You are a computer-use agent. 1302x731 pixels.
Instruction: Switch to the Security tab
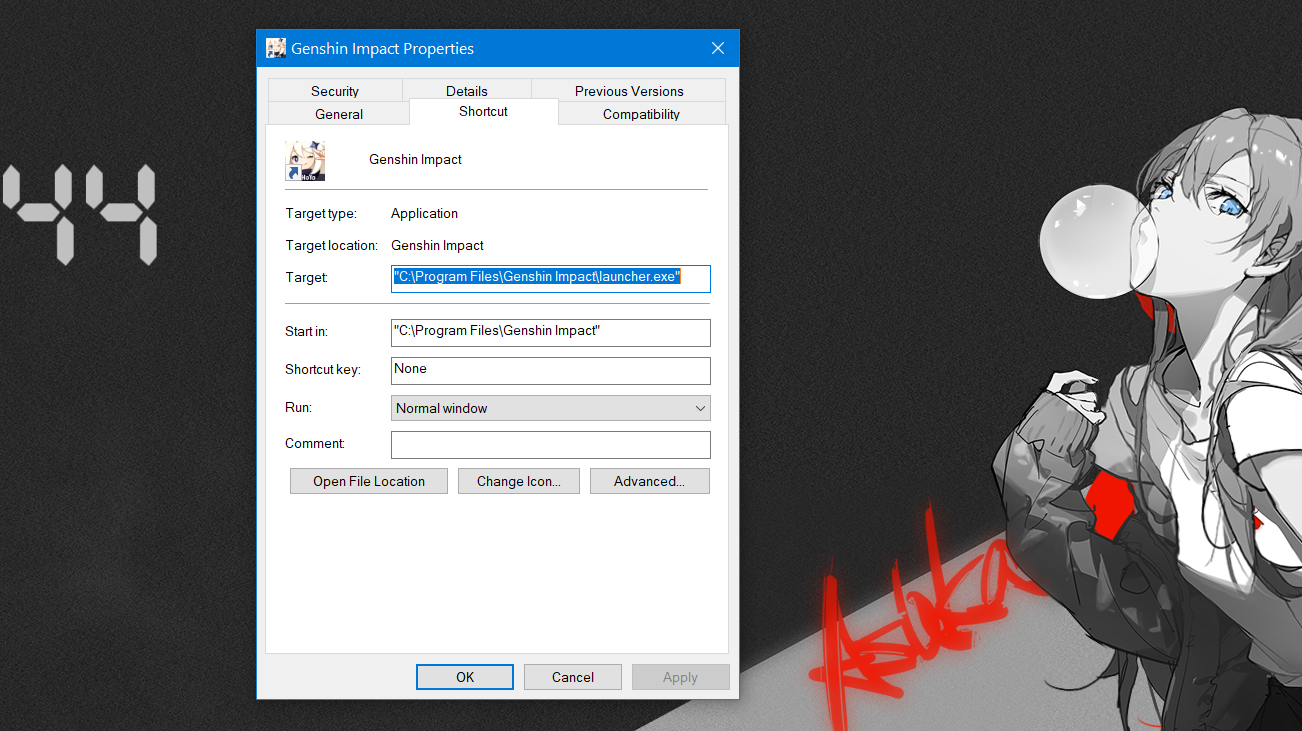[334, 91]
